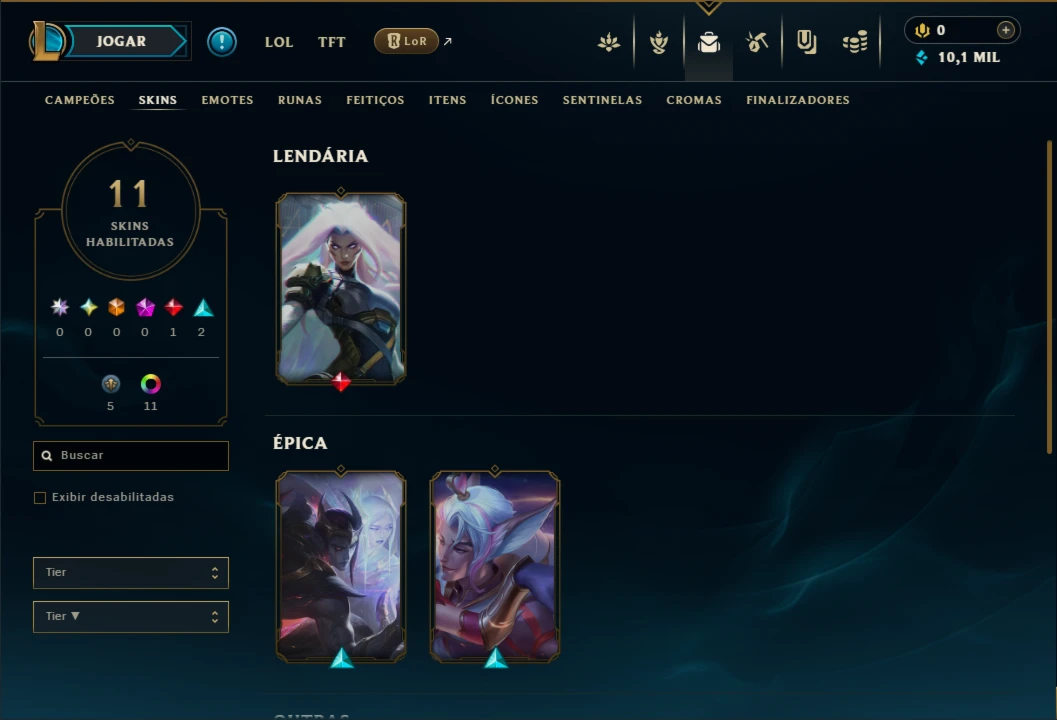Click the JOGAR play button
Image resolution: width=1057 pixels, height=720 pixels.
click(x=121, y=41)
